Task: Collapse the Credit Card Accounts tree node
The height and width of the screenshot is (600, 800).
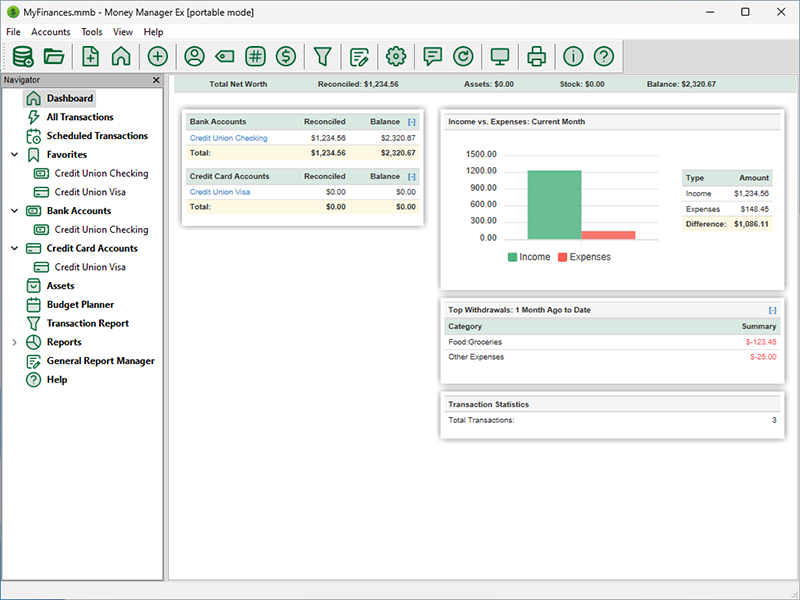Action: [x=14, y=248]
